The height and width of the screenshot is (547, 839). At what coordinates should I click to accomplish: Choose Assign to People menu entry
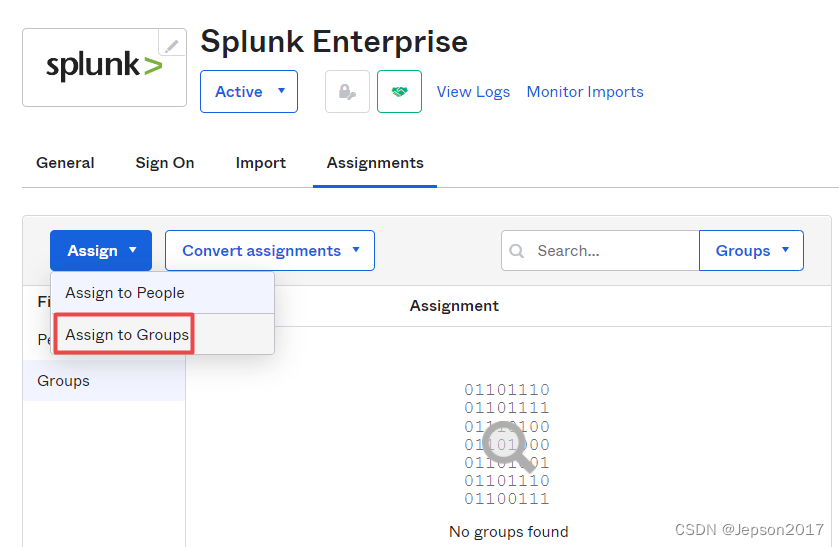tap(163, 293)
